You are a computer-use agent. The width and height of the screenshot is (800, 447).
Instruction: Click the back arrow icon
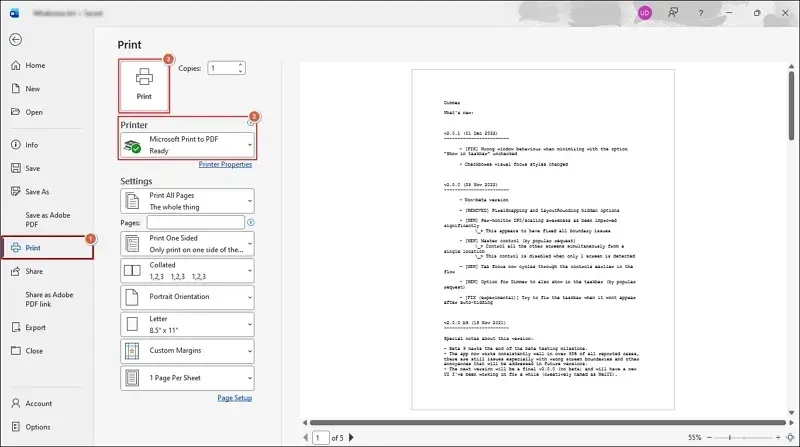(15, 39)
